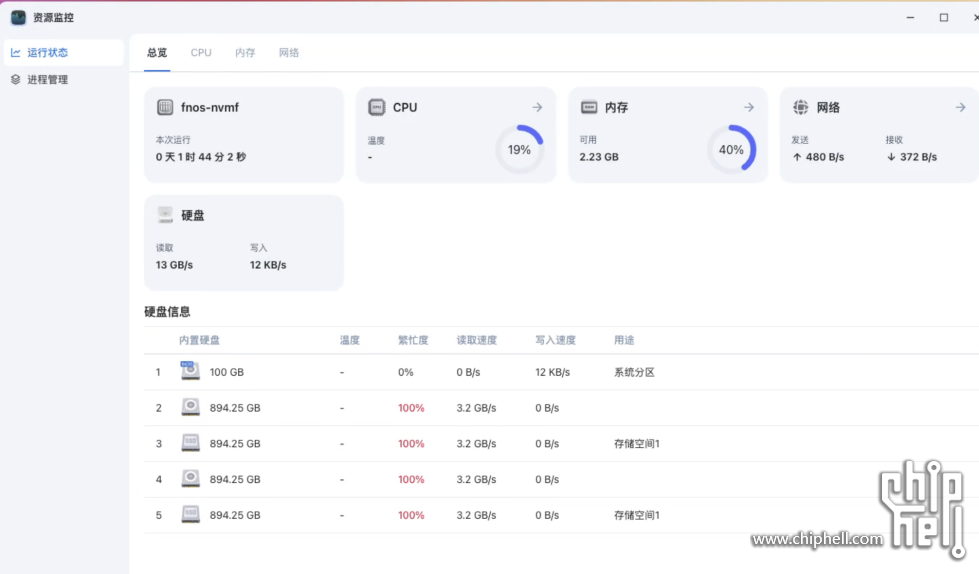The height and width of the screenshot is (574, 979).
Task: Click the disk write value 12 KB/s in 硬盘 card
Action: pos(268,265)
